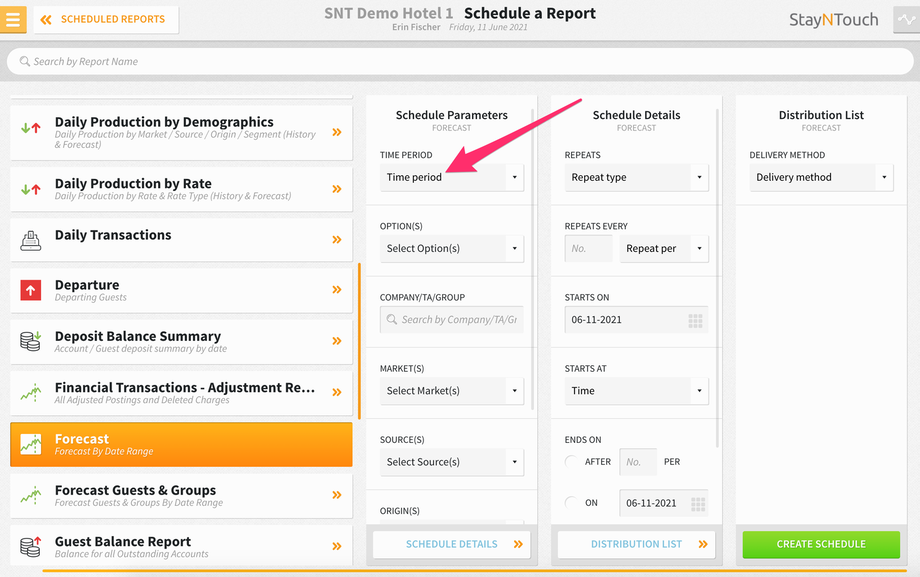Select the Daily Transactions report

click(x=181, y=239)
